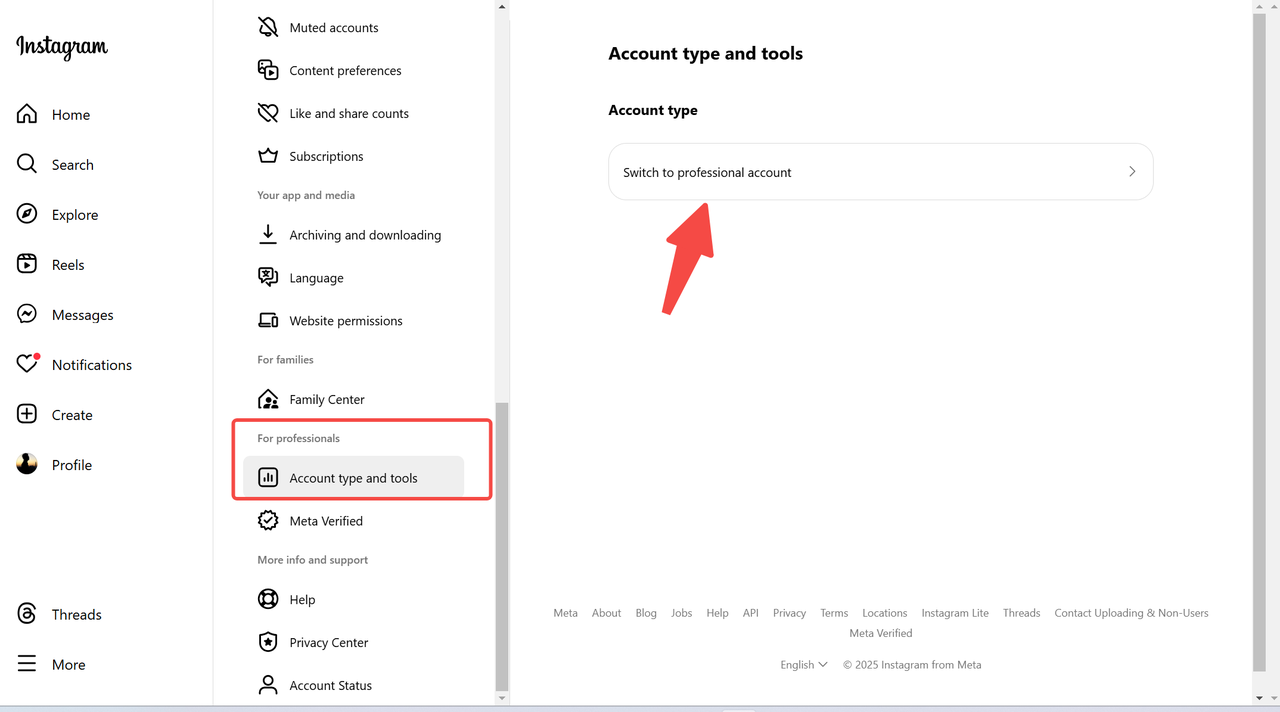
Task: Click the Meta Verified badge icon
Action: pyautogui.click(x=268, y=521)
